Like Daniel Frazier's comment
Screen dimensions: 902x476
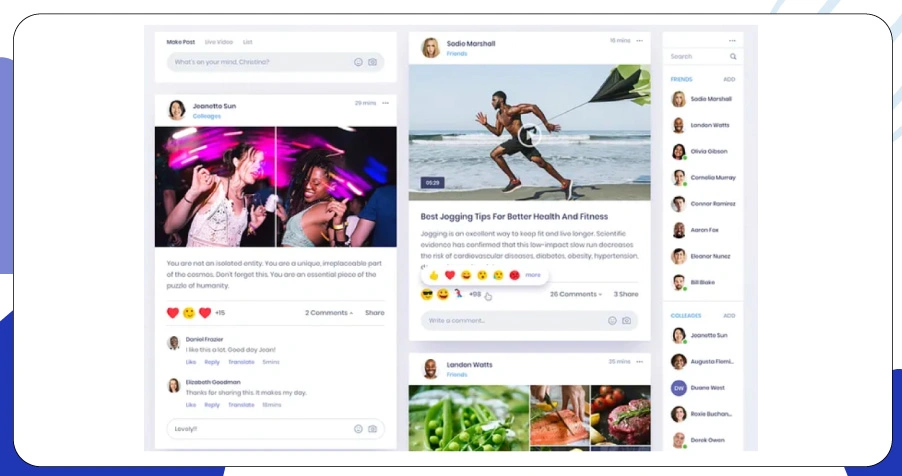click(x=190, y=362)
